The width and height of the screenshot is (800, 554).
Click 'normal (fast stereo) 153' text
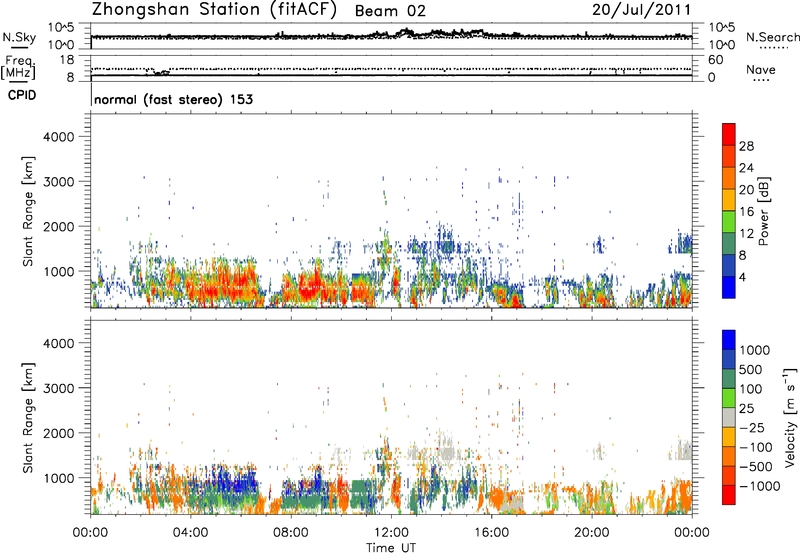click(173, 99)
